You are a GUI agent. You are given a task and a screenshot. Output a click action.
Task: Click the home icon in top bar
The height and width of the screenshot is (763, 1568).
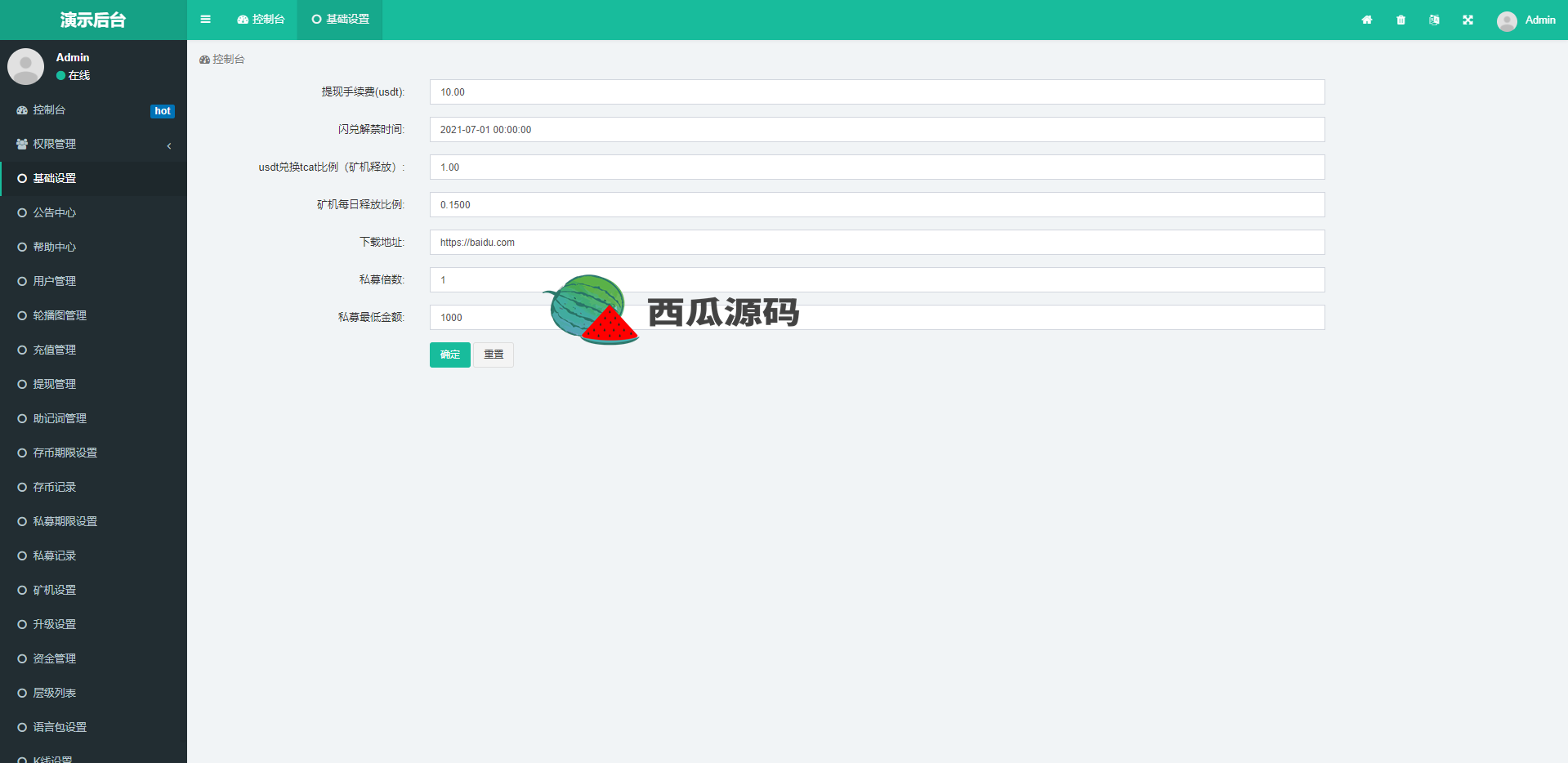[1367, 20]
